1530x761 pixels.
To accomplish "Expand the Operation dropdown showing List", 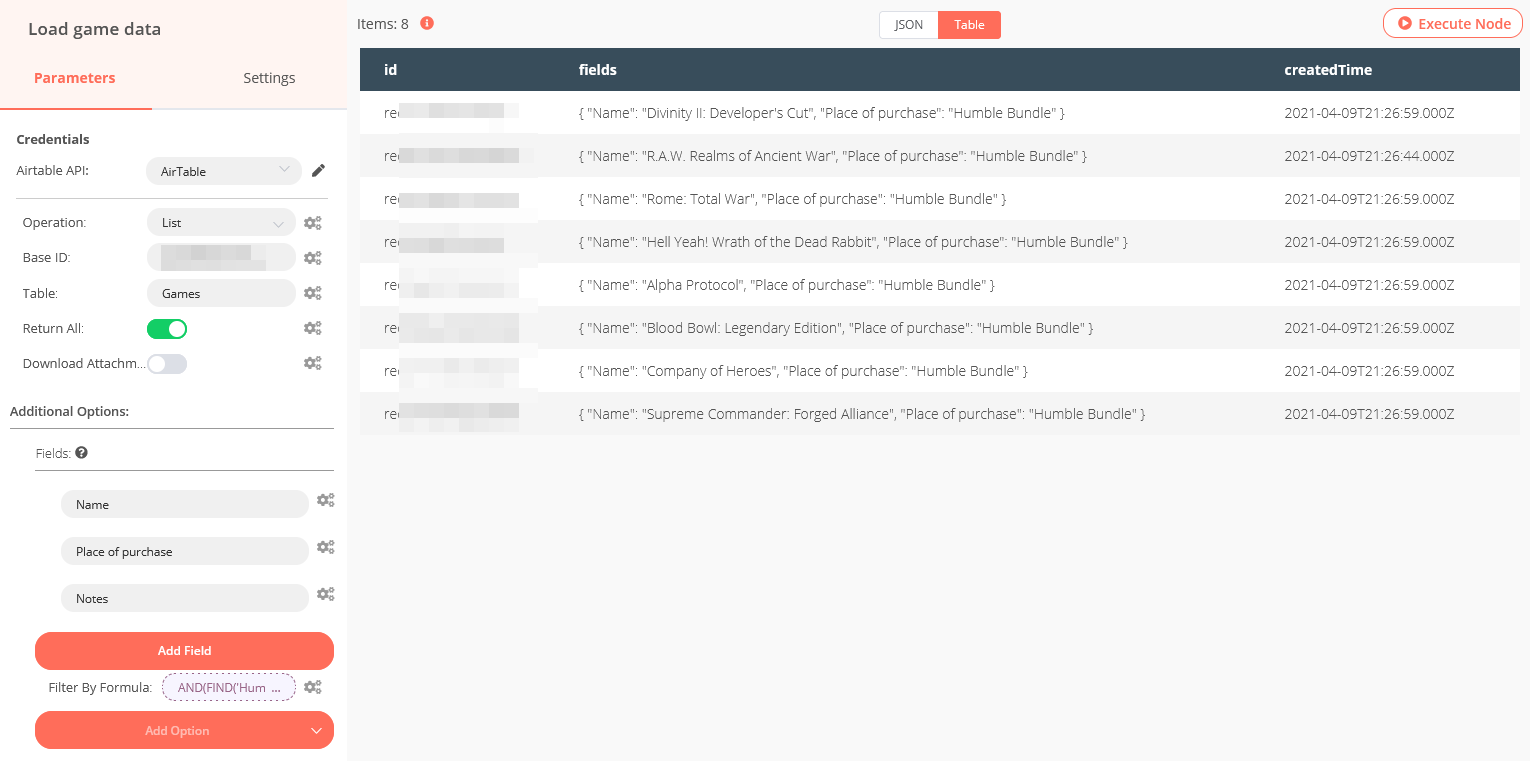I will click(x=221, y=223).
